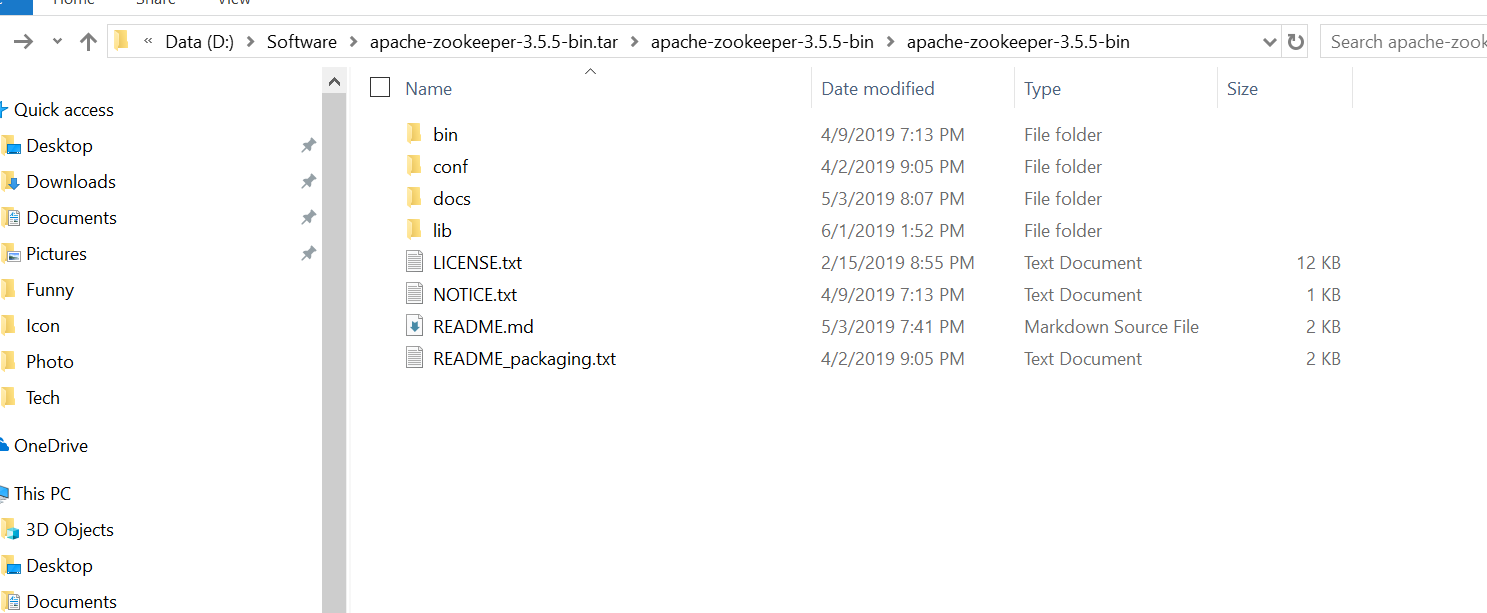Jump to Data (D:) breadcrumb
Screen dimensions: 1487x613
pos(200,42)
